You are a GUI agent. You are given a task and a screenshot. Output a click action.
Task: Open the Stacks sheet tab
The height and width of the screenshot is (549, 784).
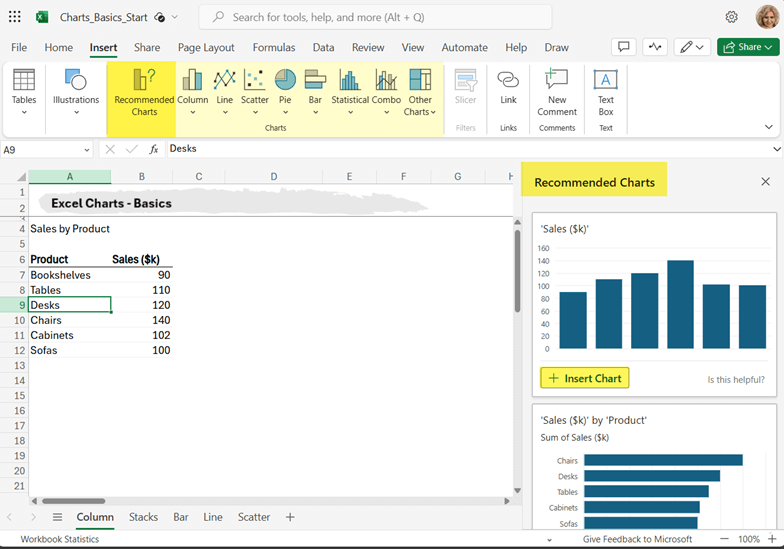coord(144,517)
